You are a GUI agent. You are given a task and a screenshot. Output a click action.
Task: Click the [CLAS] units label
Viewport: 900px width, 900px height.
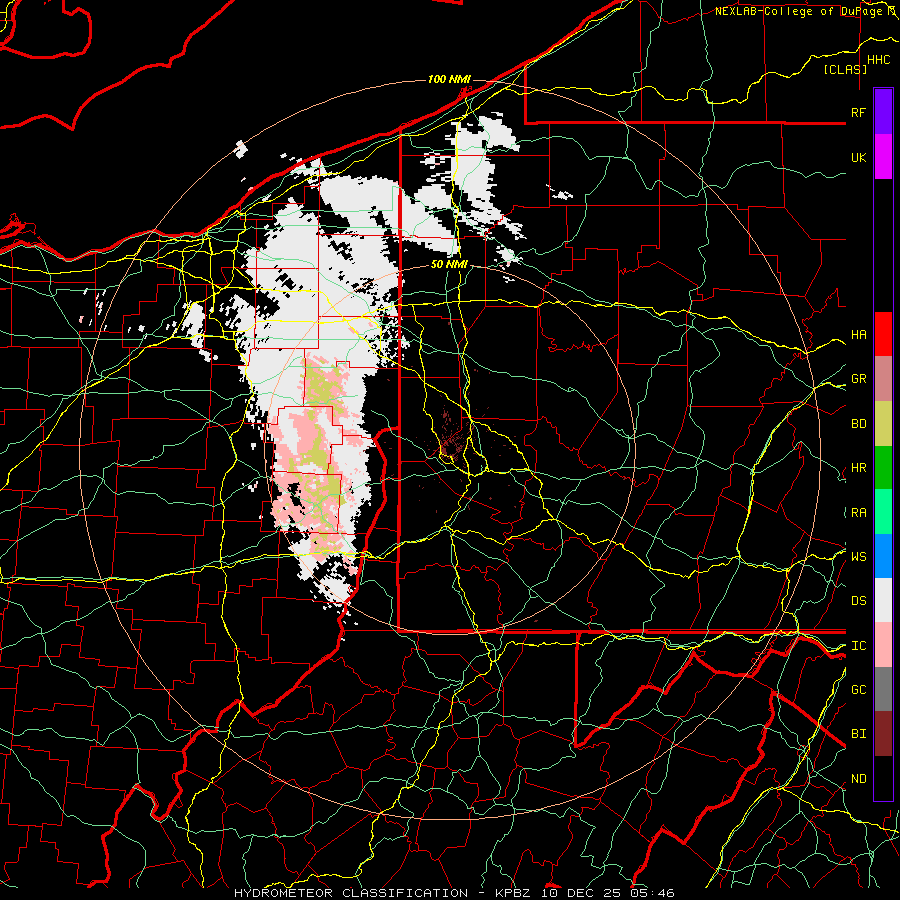[x=845, y=69]
